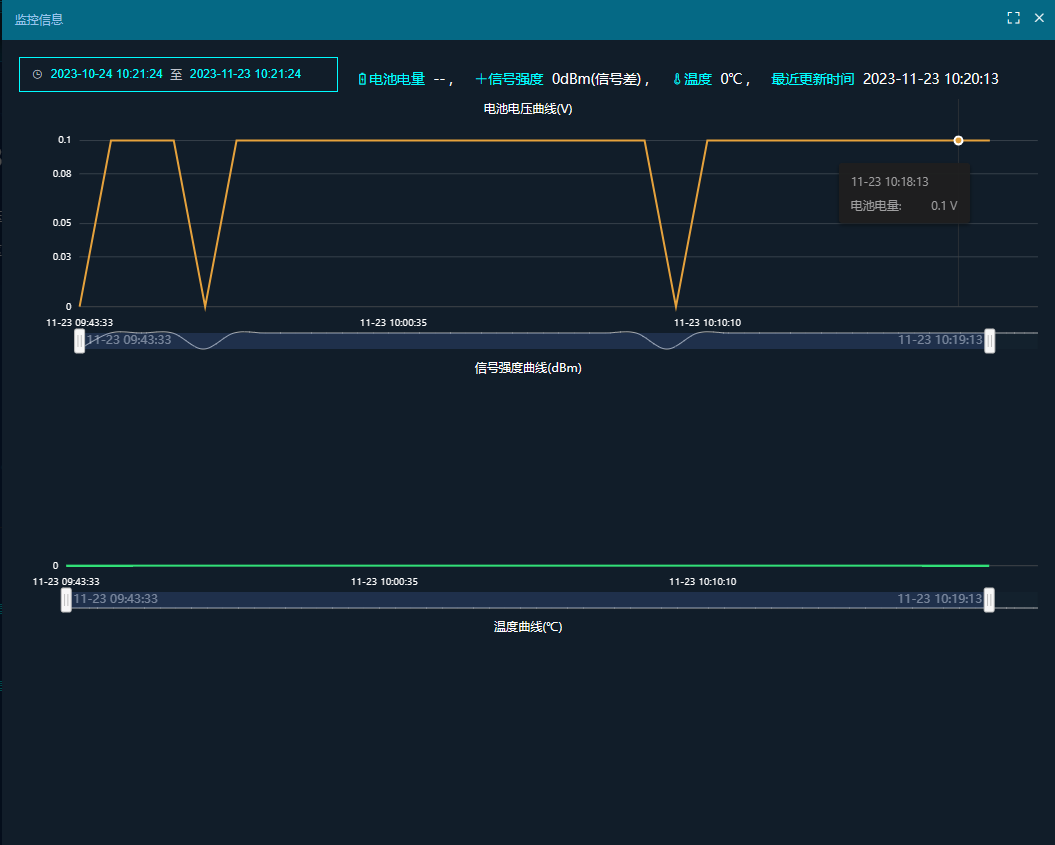The image size is (1055, 845).
Task: Click the 最近更新时间 label
Action: point(812,79)
